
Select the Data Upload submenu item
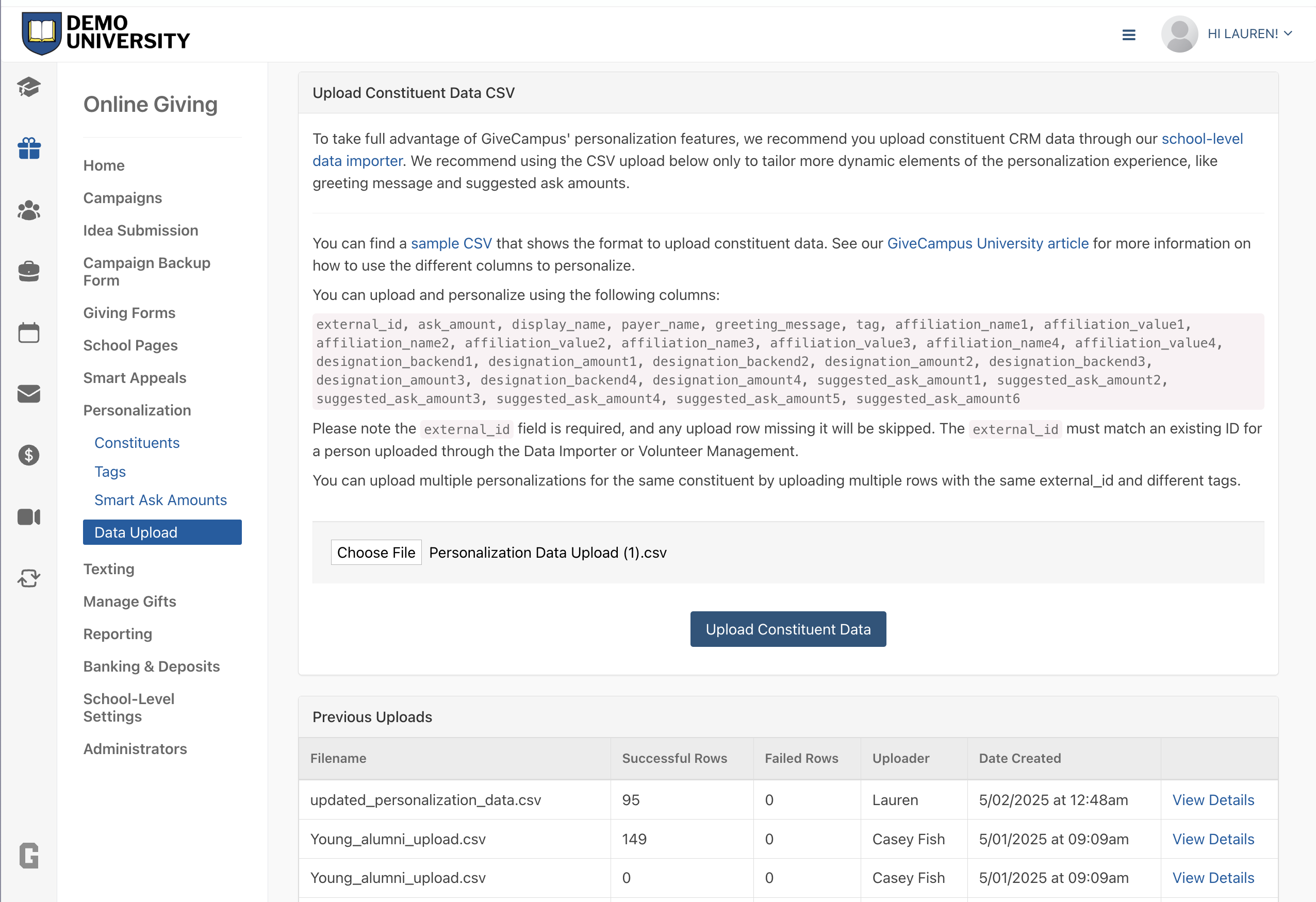click(162, 532)
